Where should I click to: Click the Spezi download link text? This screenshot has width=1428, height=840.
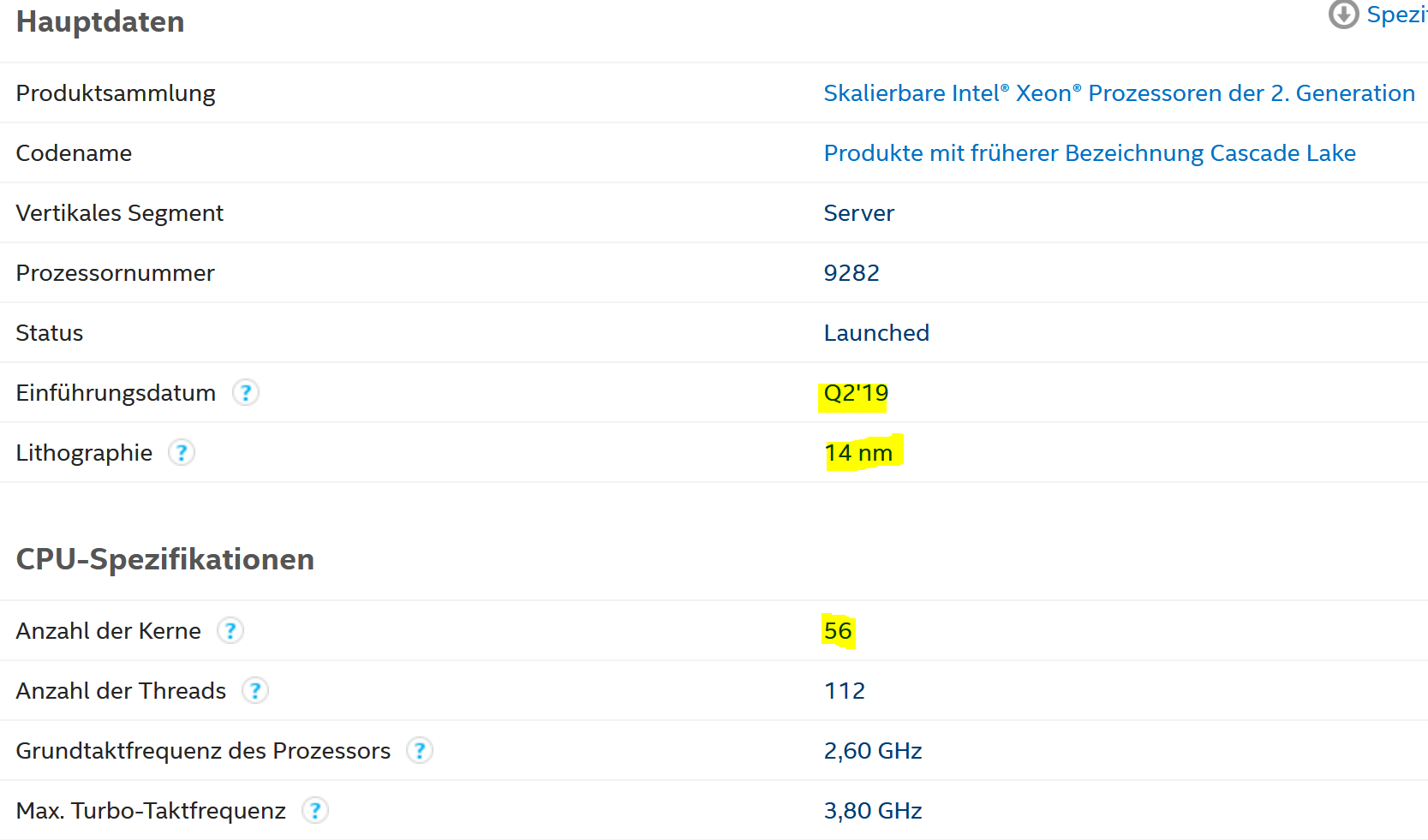[x=1396, y=15]
